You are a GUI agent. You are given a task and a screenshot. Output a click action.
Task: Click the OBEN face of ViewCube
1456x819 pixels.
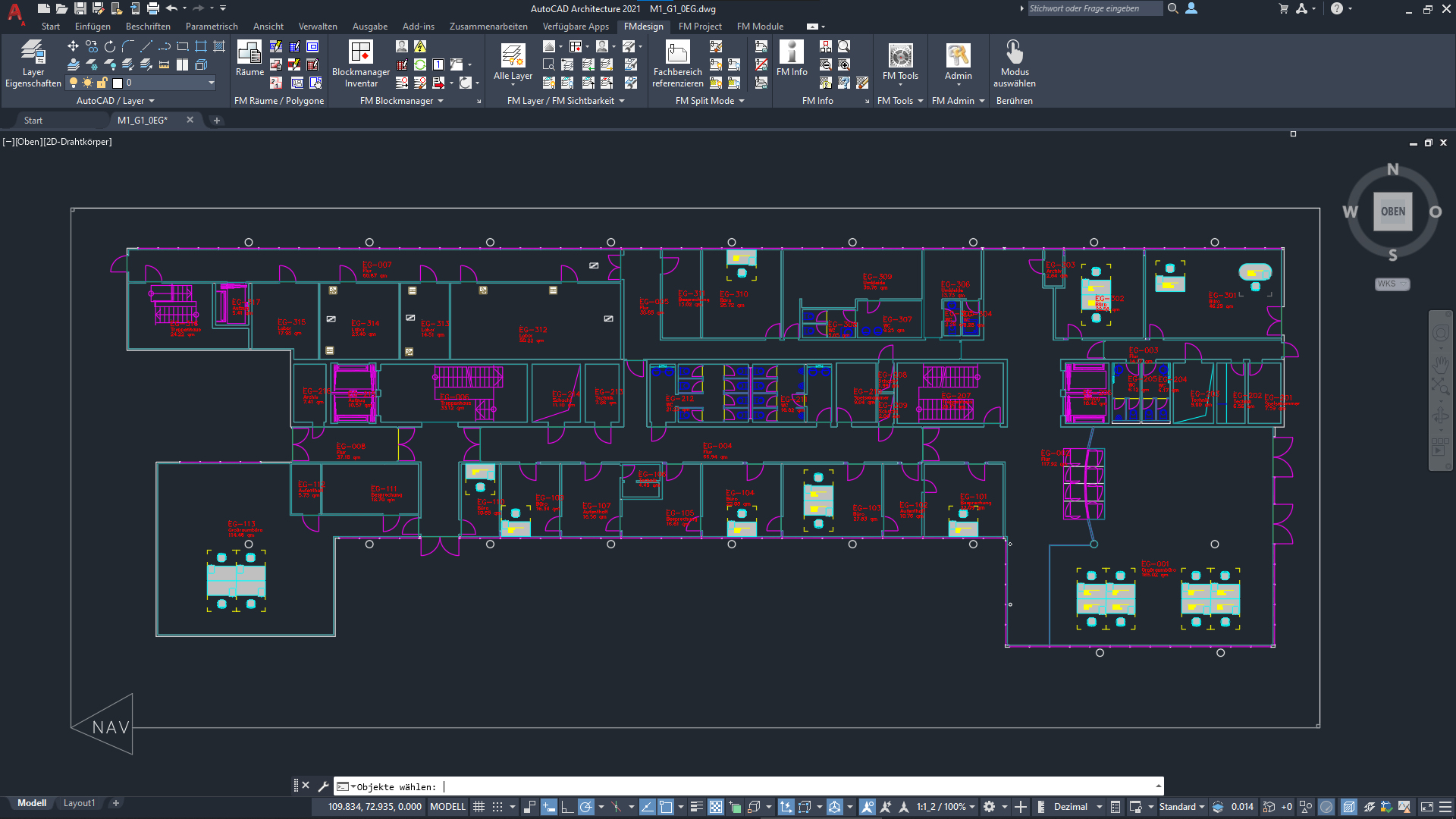[x=1392, y=212]
